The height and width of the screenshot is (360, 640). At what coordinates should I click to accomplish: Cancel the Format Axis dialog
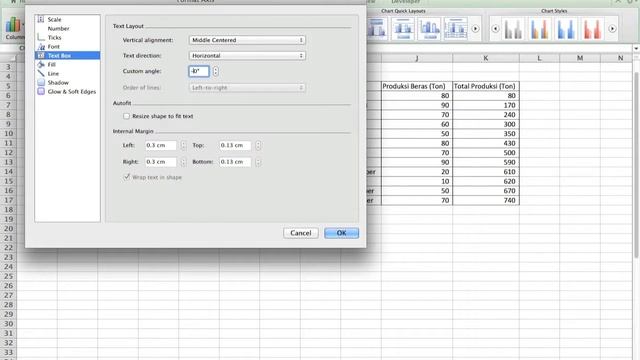click(x=301, y=233)
